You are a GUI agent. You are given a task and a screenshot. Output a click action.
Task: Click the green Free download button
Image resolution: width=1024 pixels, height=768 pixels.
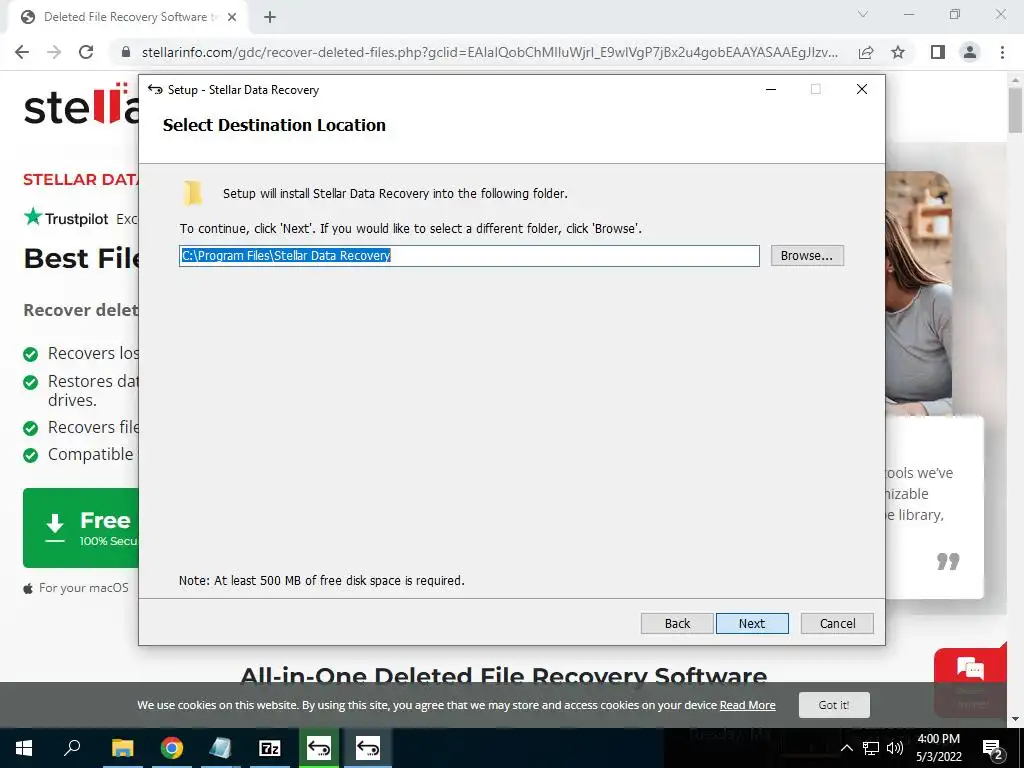81,528
